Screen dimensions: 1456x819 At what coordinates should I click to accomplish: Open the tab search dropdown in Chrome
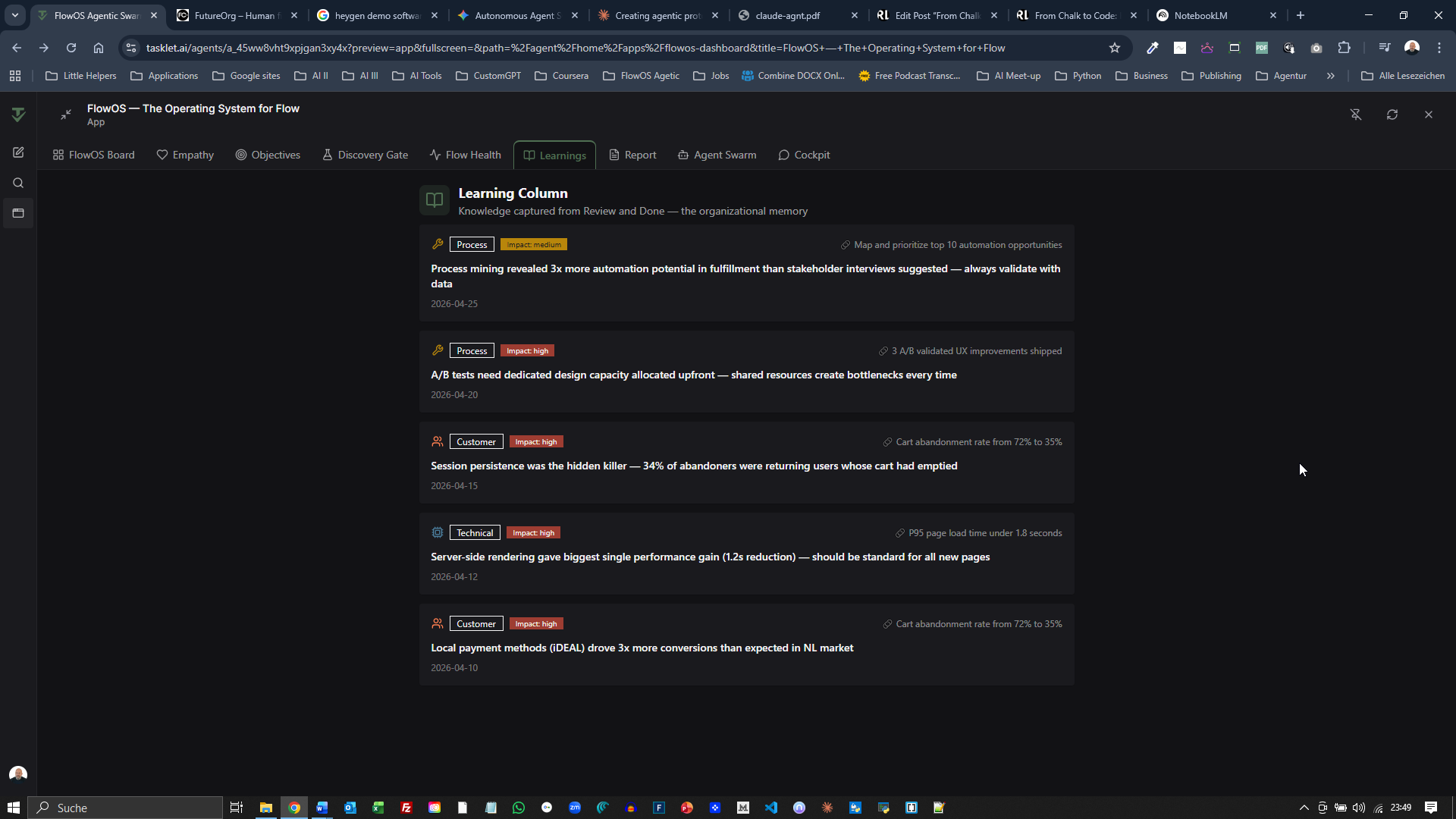tap(14, 15)
